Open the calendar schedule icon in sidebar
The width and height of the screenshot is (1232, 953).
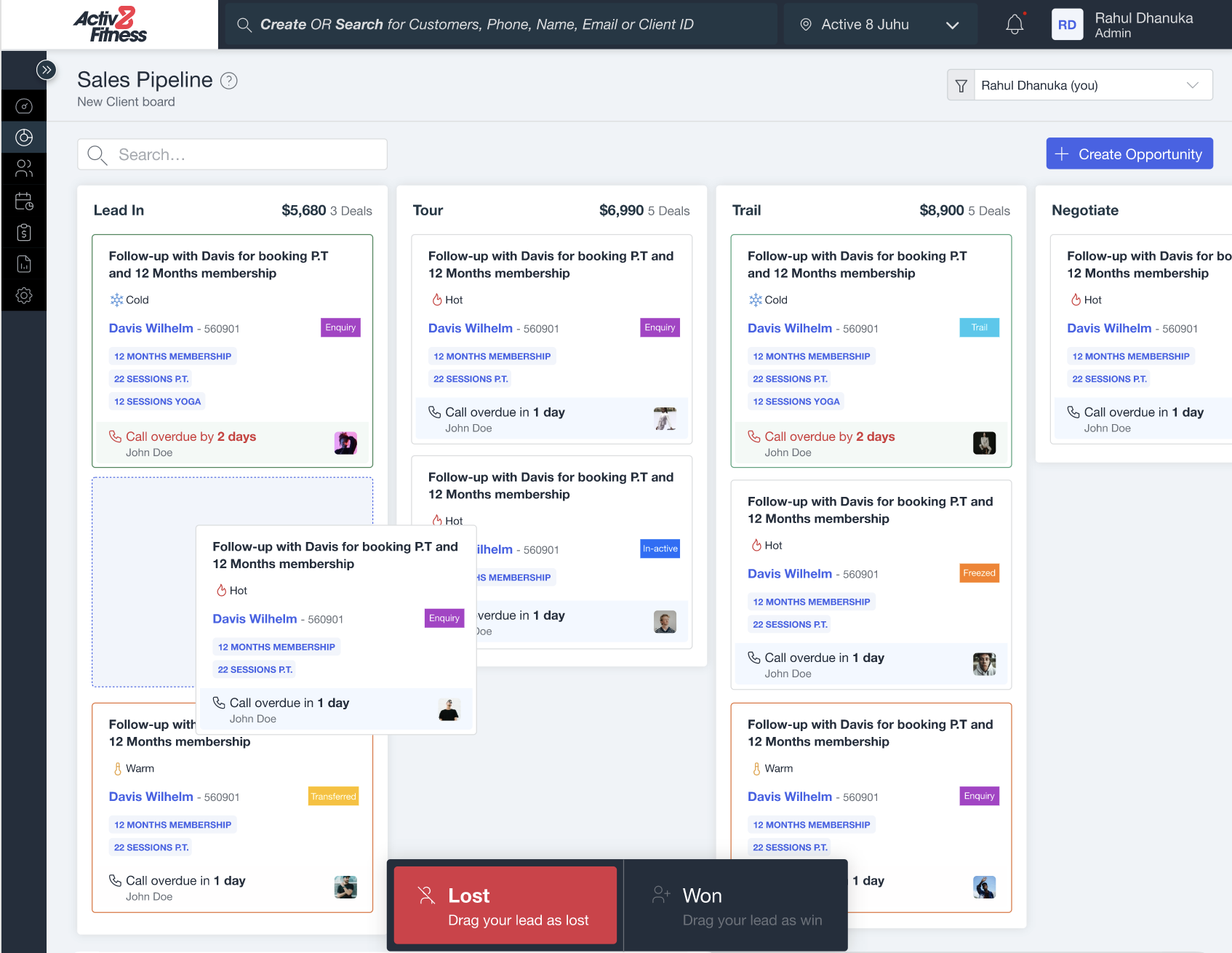(24, 201)
